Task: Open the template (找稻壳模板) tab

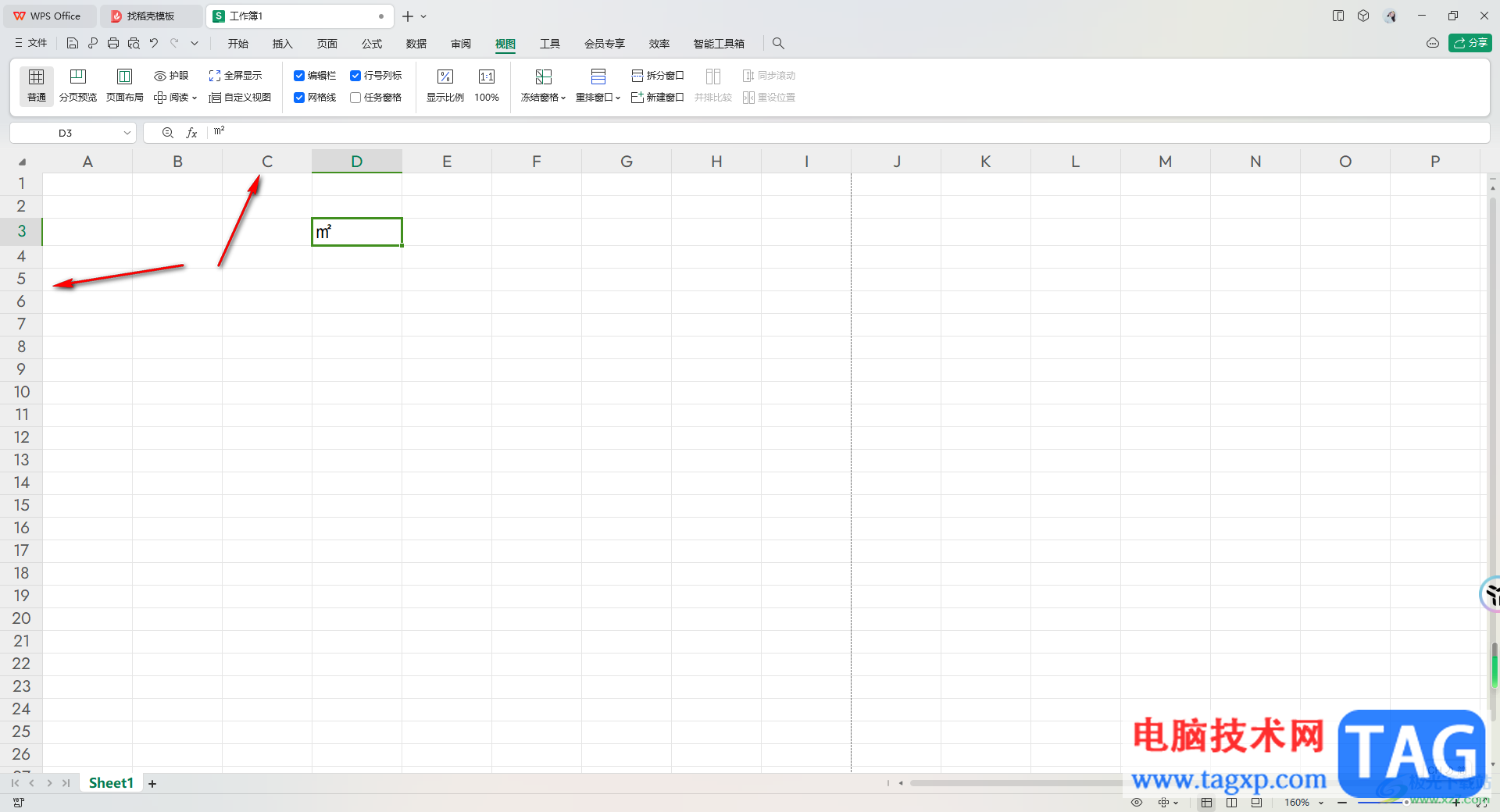Action: pos(151,16)
